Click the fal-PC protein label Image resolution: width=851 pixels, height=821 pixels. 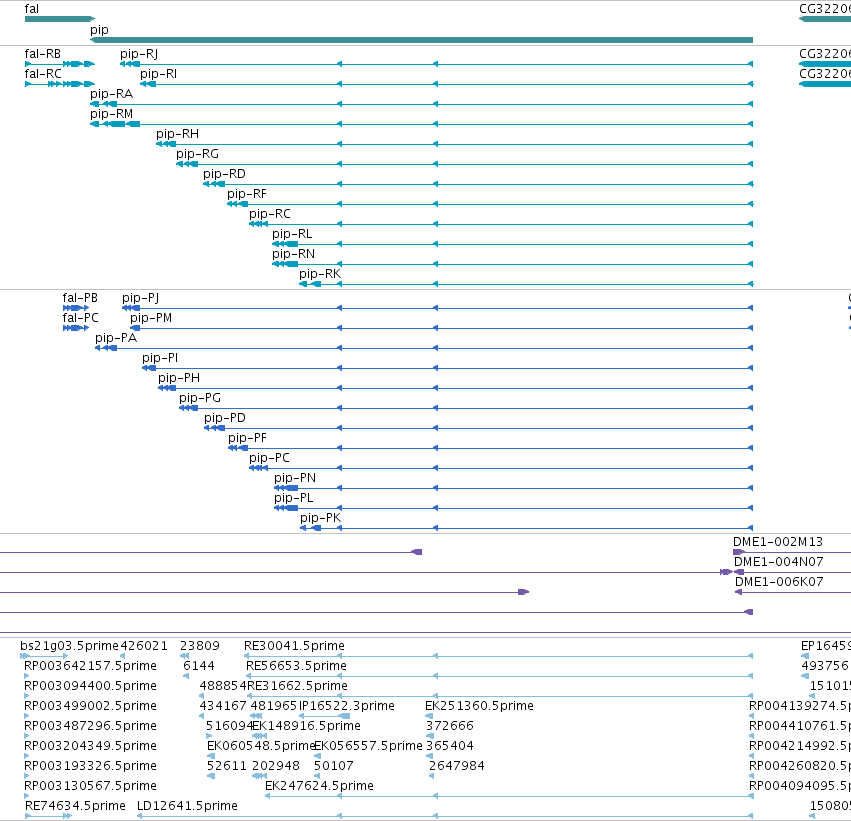pyautogui.click(x=80, y=318)
